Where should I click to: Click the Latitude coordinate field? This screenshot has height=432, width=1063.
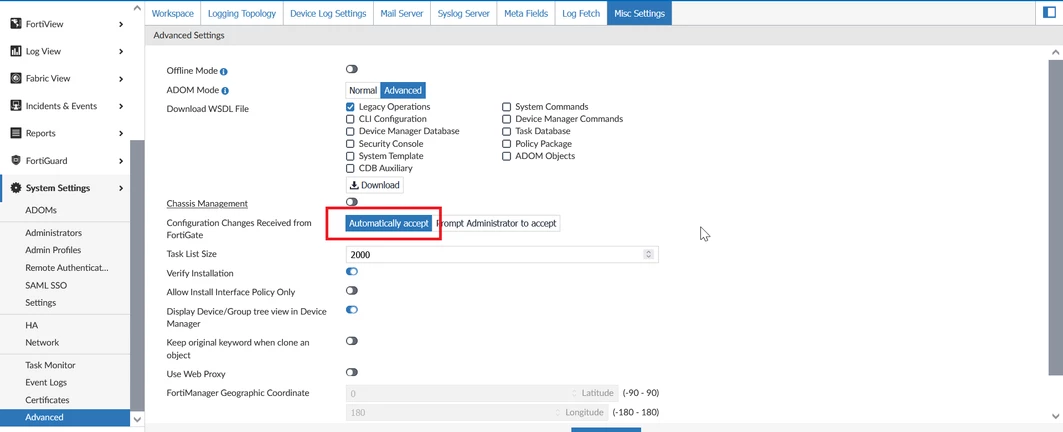click(481, 393)
